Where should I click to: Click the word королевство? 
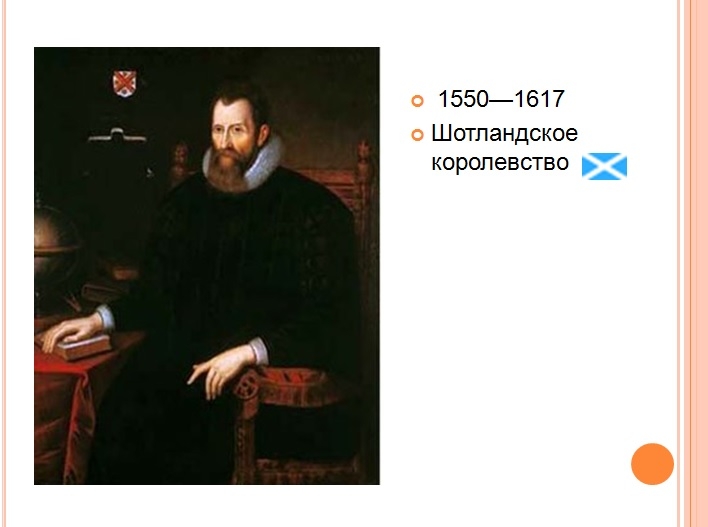tap(500, 163)
